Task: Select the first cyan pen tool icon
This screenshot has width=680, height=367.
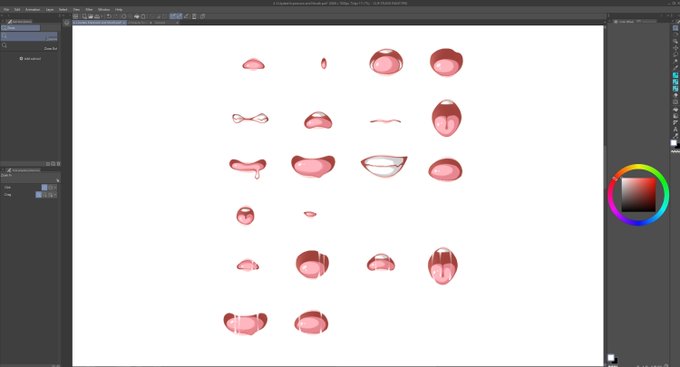Action: 675,75
